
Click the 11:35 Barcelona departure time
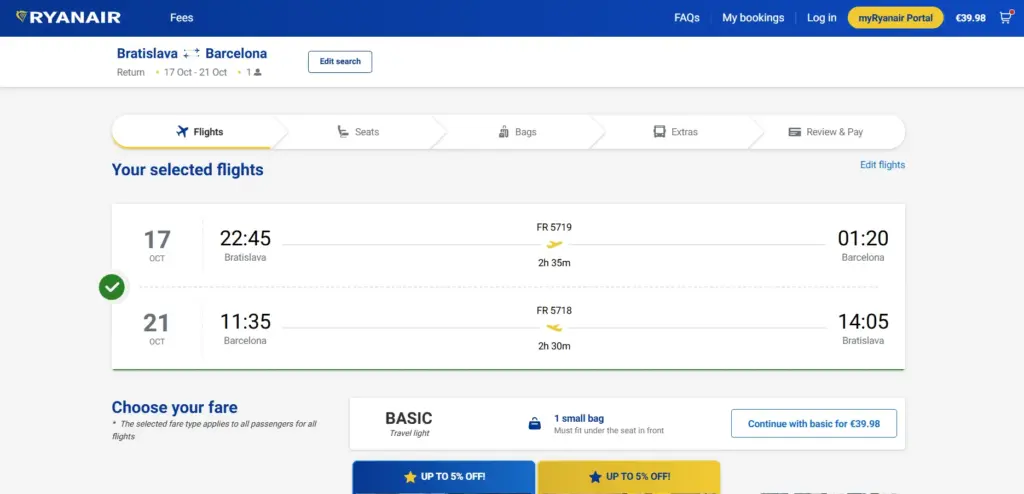coord(245,321)
